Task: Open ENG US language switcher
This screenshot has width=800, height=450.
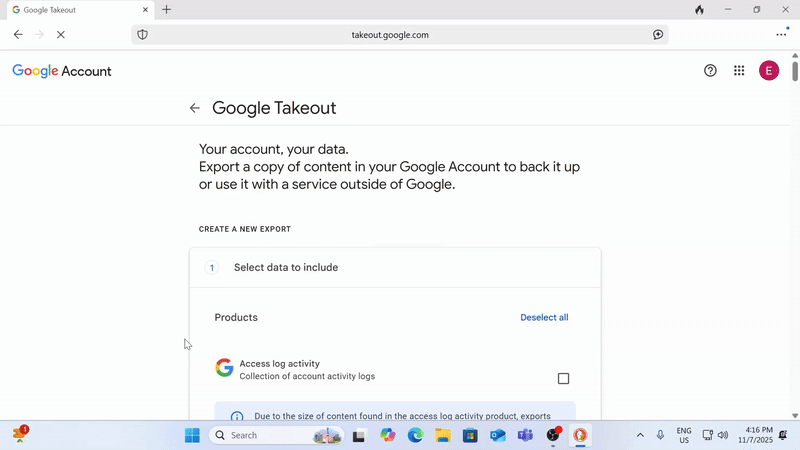Action: pos(684,435)
